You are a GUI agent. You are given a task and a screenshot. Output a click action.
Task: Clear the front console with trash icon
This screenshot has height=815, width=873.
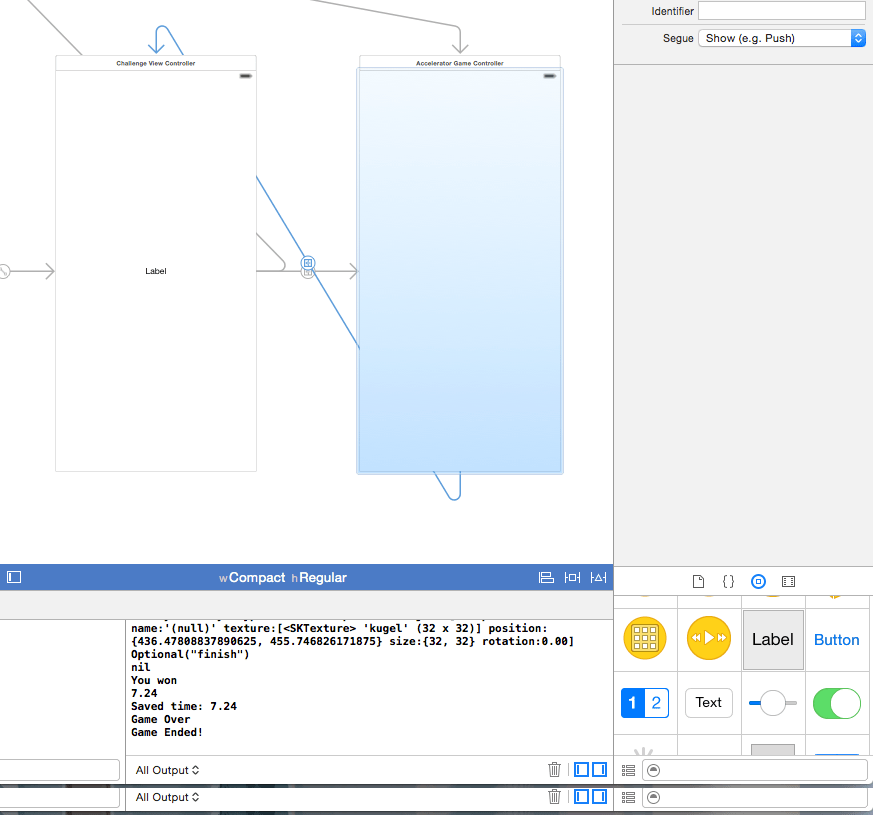[x=554, y=770]
